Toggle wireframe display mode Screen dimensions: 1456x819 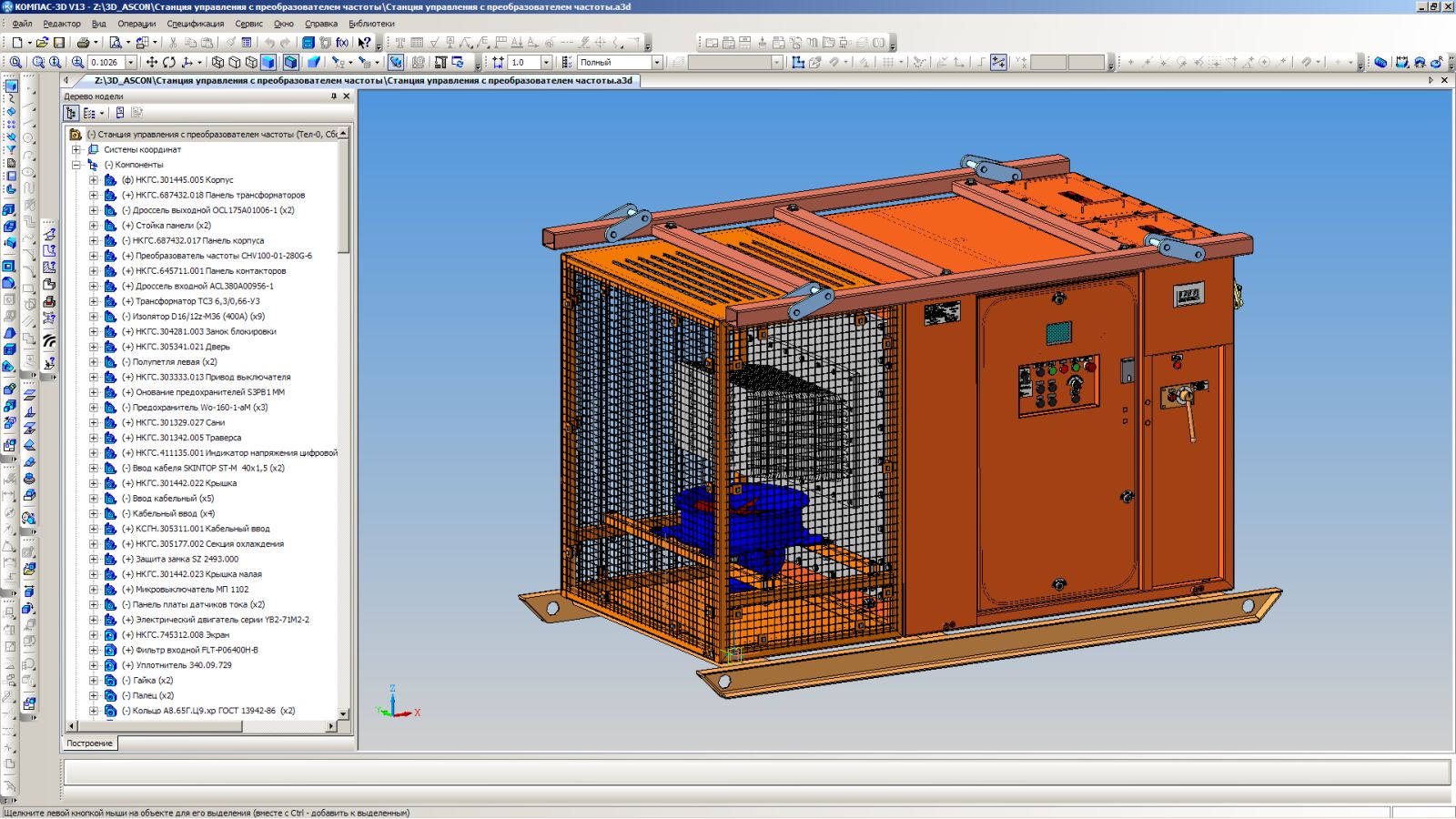(x=217, y=63)
